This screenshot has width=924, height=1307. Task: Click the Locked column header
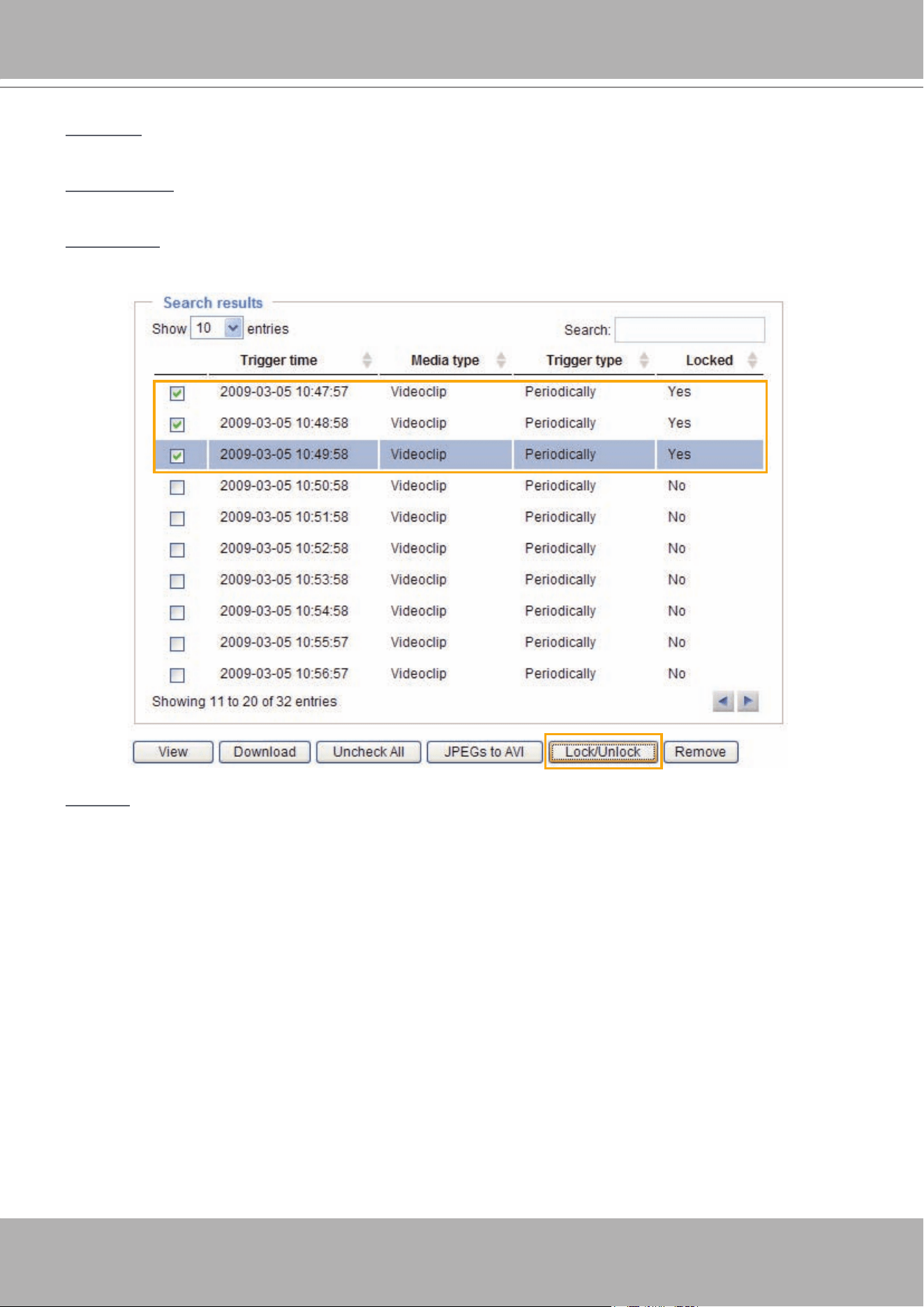tap(709, 360)
